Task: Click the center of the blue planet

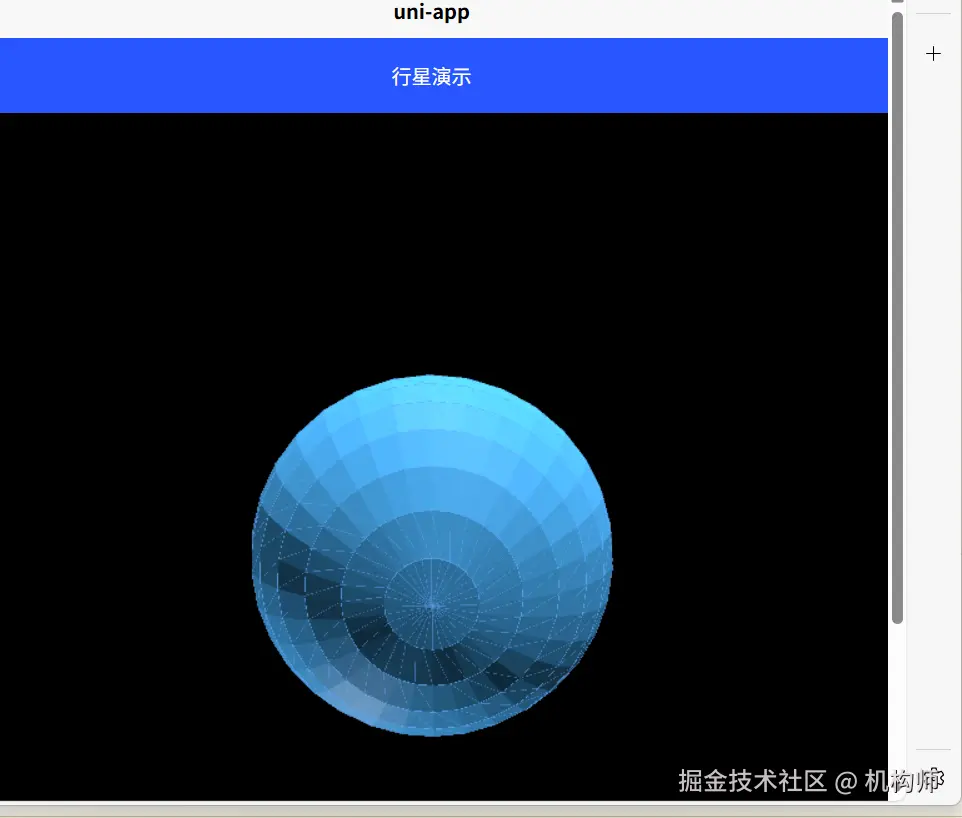Action: point(432,555)
